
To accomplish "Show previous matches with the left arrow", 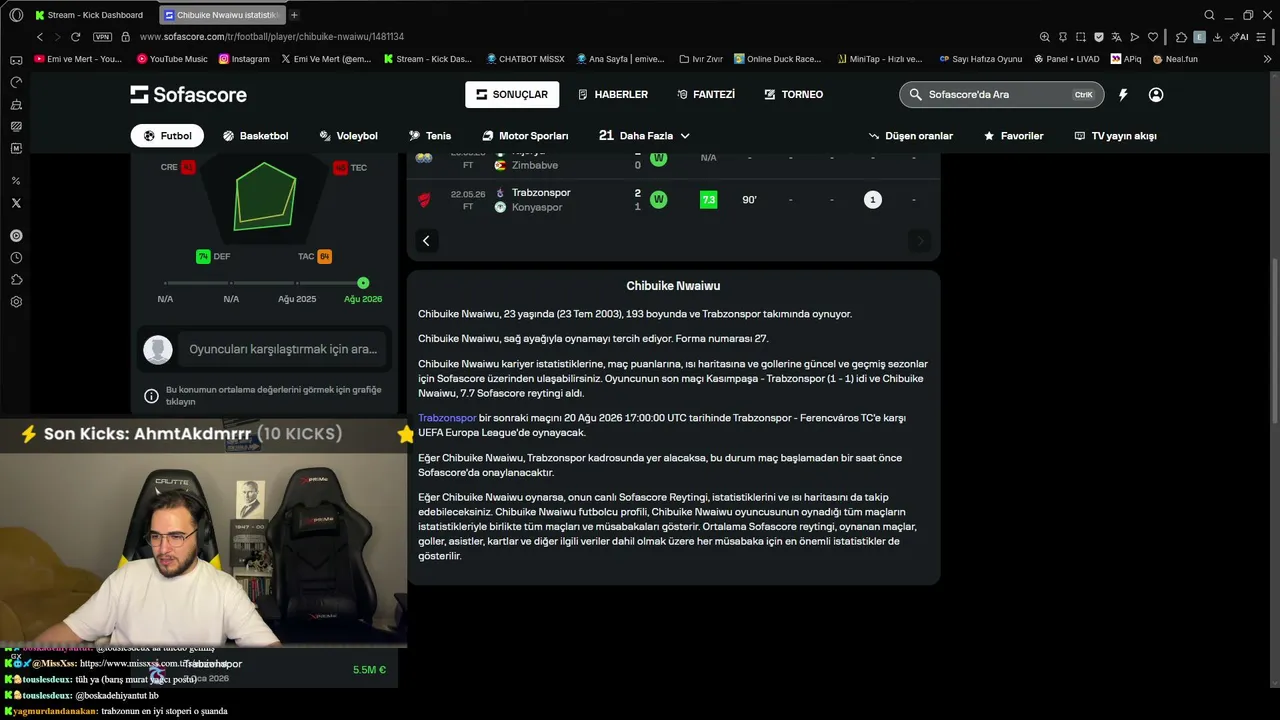I will coord(426,241).
